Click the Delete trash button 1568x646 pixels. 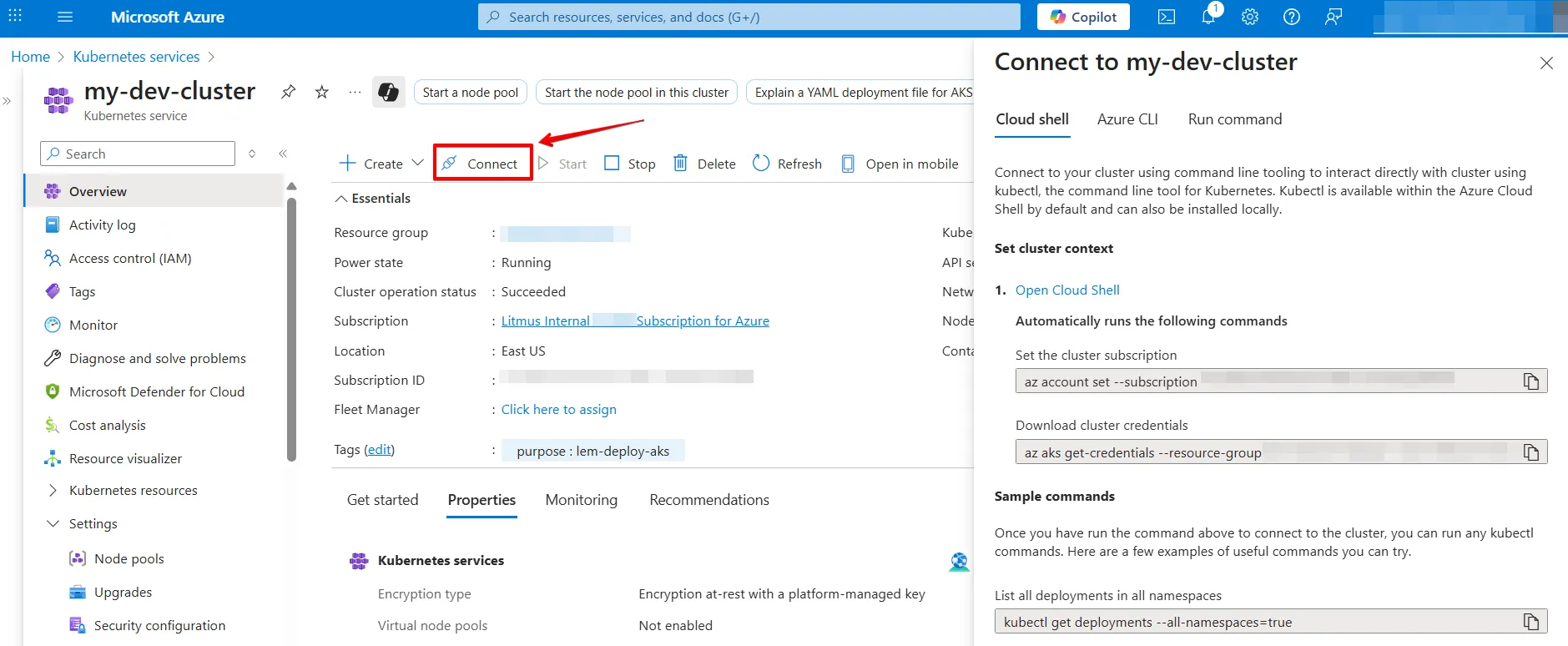(705, 164)
